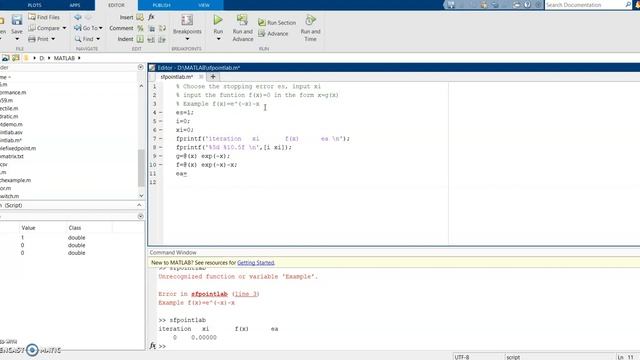640x360 pixels.
Task: Switch to the PLOTS tab
Action: [x=34, y=5]
